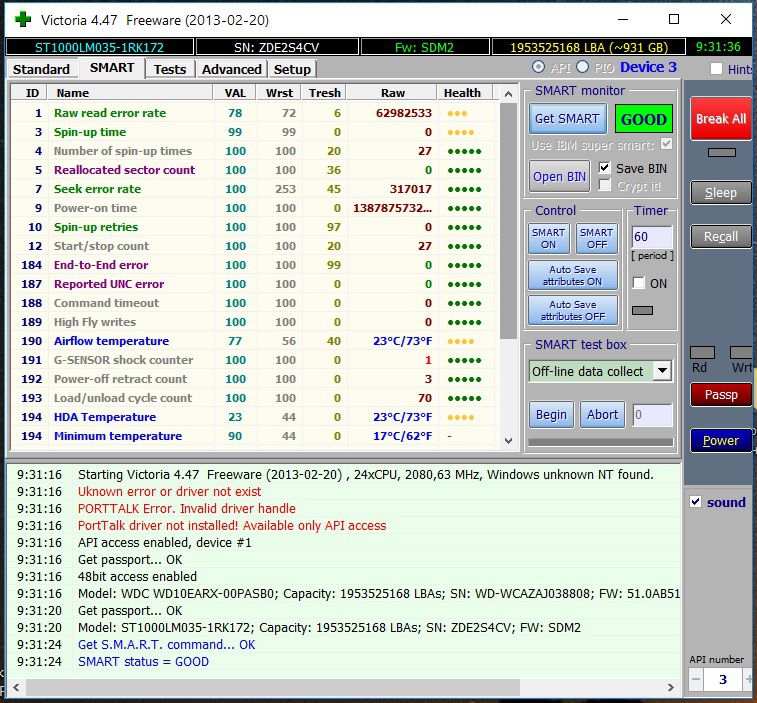The height and width of the screenshot is (703, 757).
Task: Click the SMART ON button
Action: click(x=548, y=239)
